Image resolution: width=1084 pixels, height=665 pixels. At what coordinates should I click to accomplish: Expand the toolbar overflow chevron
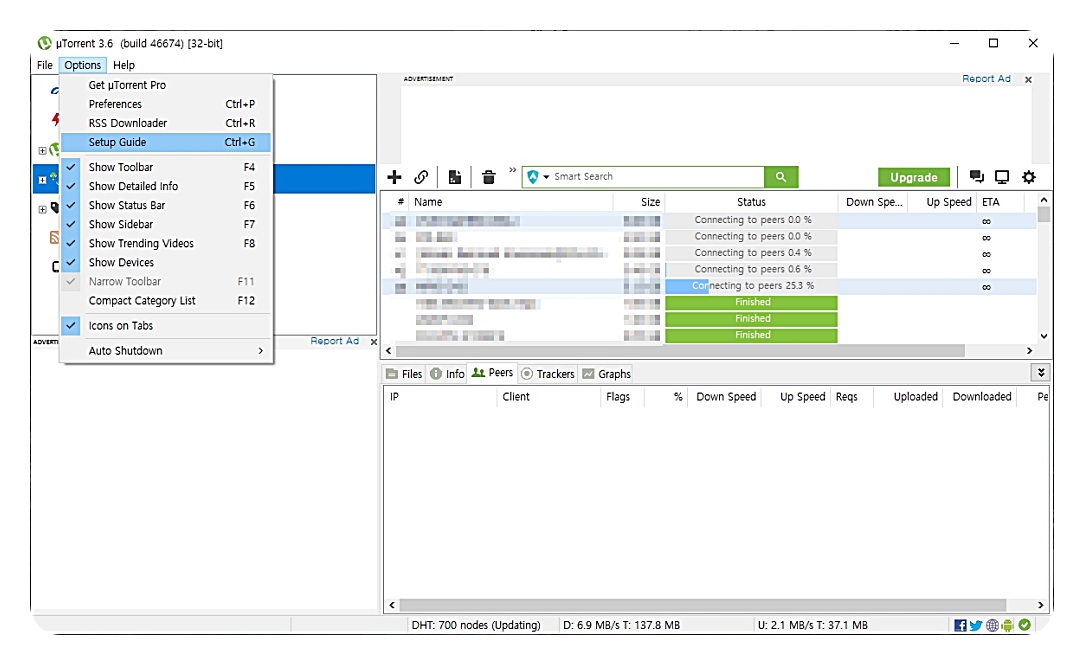pos(512,169)
